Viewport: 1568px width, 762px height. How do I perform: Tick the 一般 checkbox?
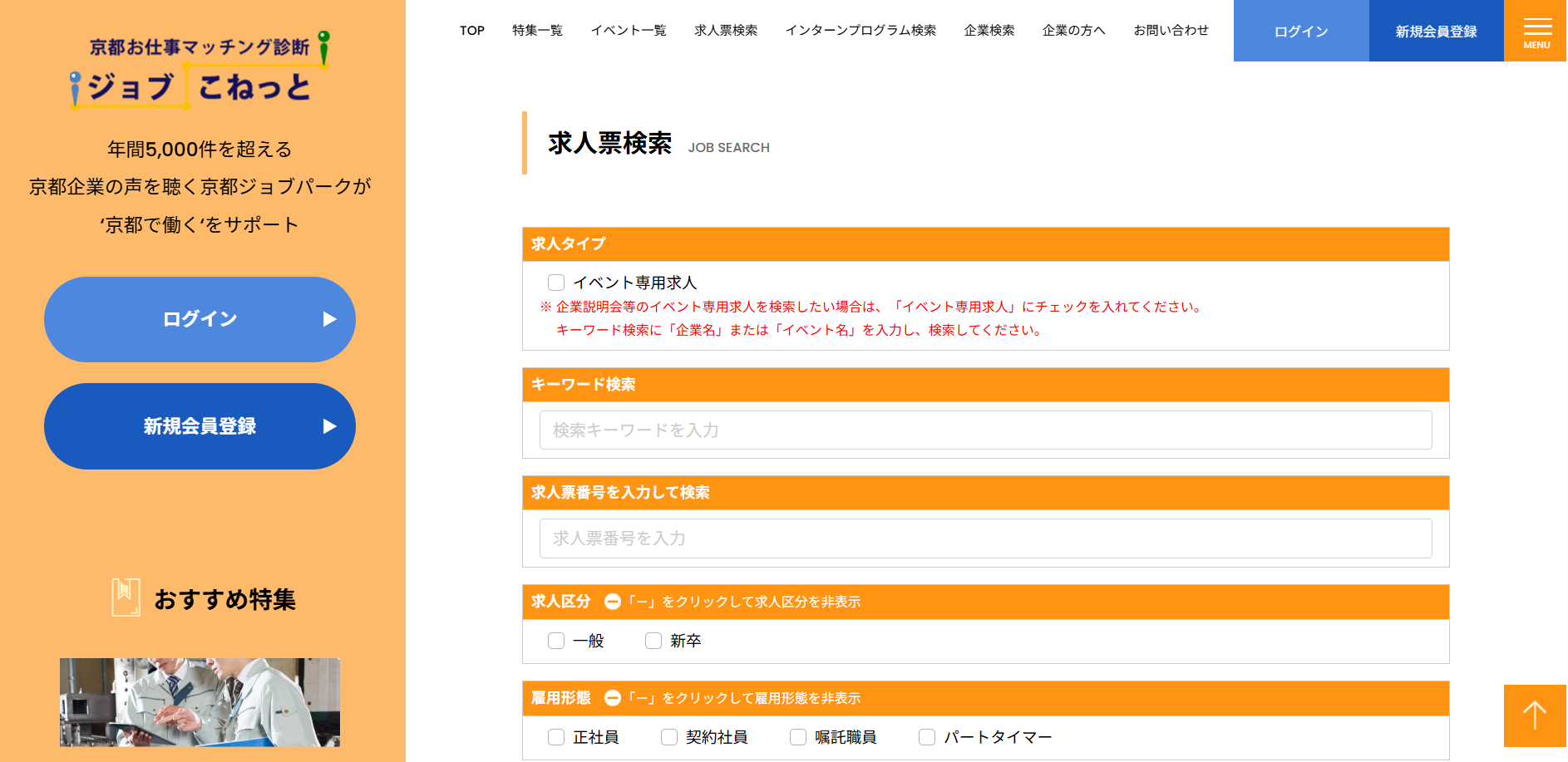pos(556,641)
